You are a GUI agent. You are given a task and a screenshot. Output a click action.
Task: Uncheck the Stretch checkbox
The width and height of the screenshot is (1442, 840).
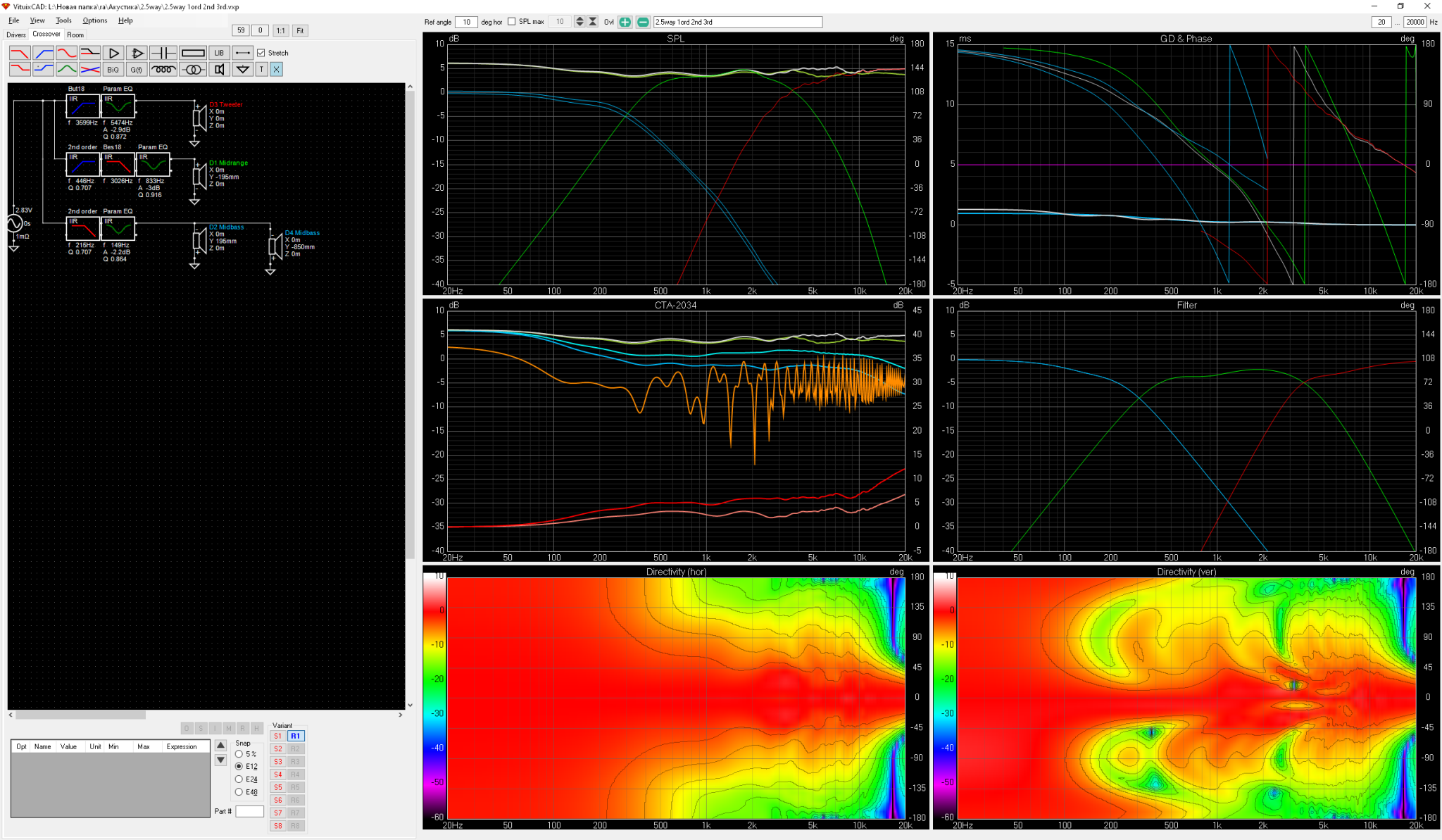261,53
